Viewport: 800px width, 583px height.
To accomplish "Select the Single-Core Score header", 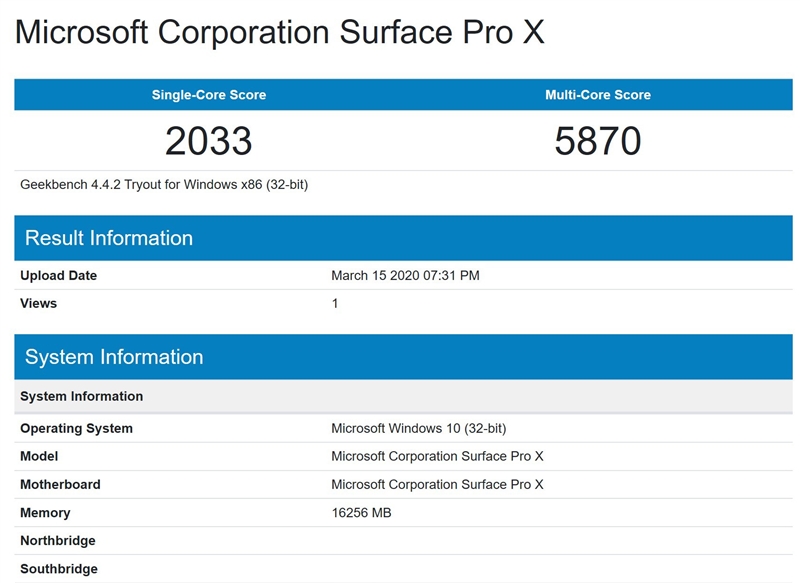I will [x=209, y=95].
